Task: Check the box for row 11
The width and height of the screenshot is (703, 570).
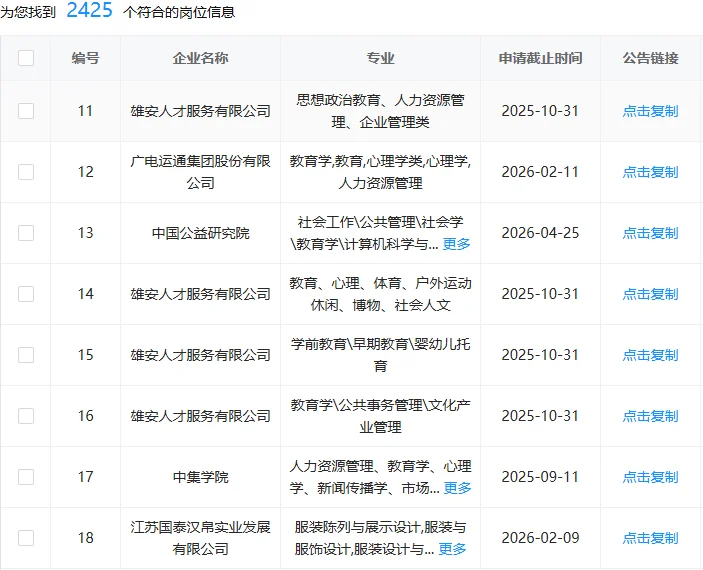Action: click(26, 111)
